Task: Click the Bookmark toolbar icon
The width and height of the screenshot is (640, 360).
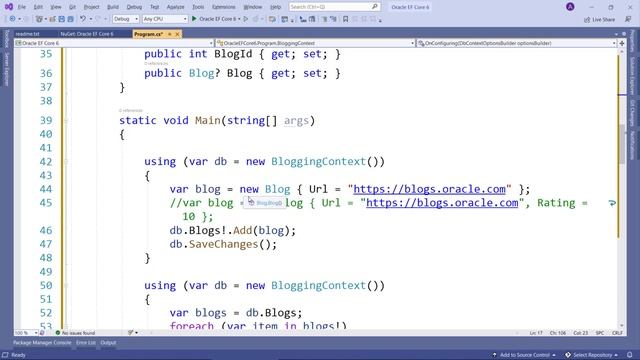Action: (345, 19)
